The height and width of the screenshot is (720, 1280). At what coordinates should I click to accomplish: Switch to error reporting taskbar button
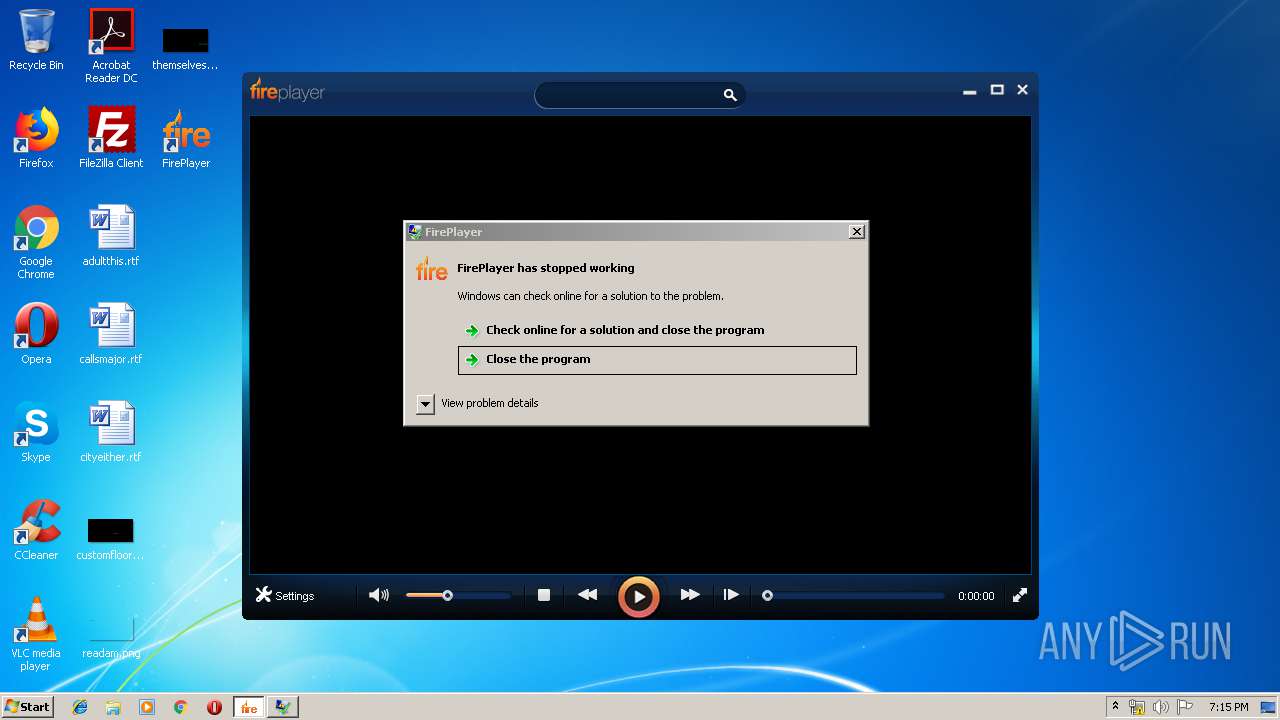pyautogui.click(x=283, y=707)
